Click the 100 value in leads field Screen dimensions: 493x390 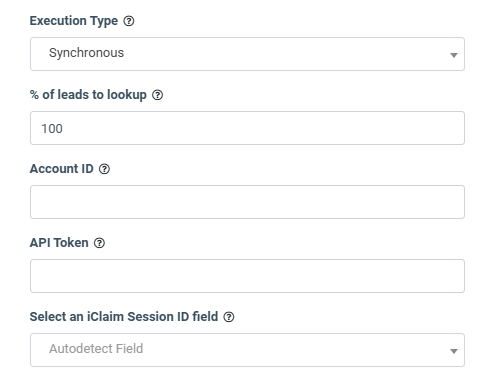click(x=52, y=129)
